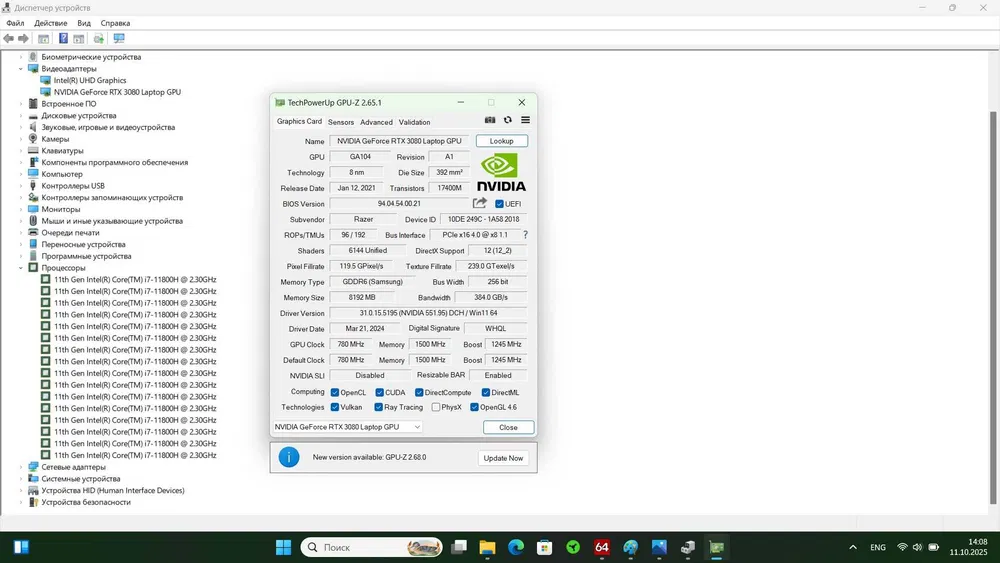Select Intel(R) UHD Graphics device
Image resolution: width=1000 pixels, height=563 pixels.
(x=90, y=80)
